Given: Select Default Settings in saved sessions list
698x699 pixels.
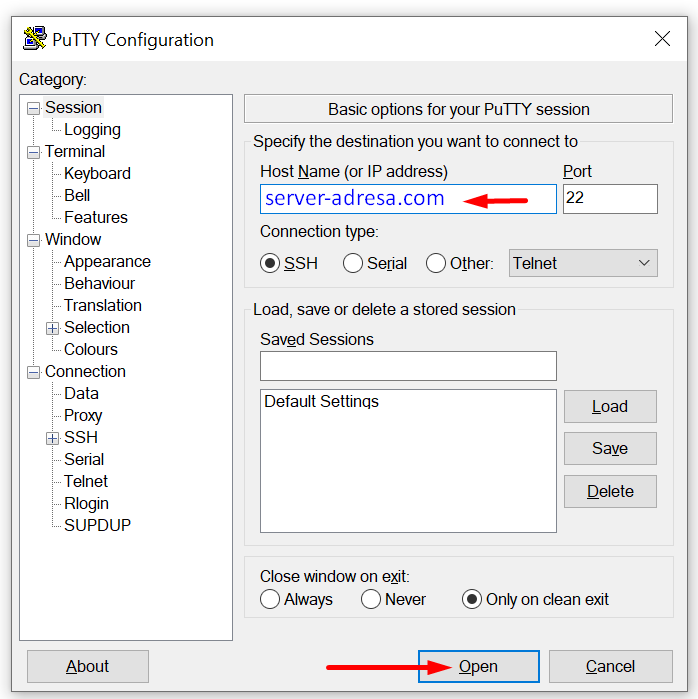Looking at the screenshot, I should pyautogui.click(x=321, y=402).
